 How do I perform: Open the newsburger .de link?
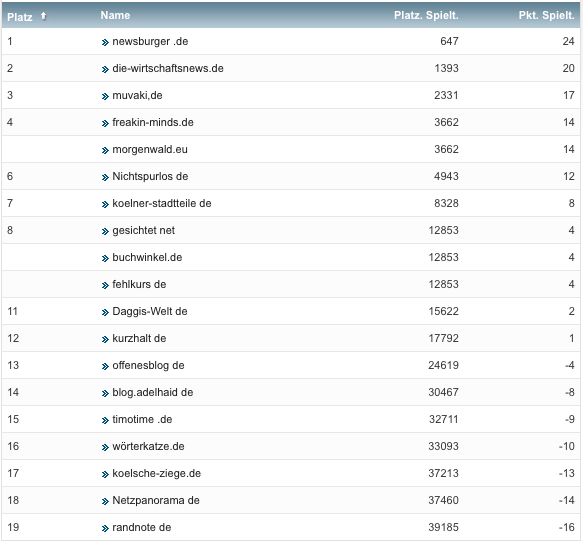click(x=150, y=41)
